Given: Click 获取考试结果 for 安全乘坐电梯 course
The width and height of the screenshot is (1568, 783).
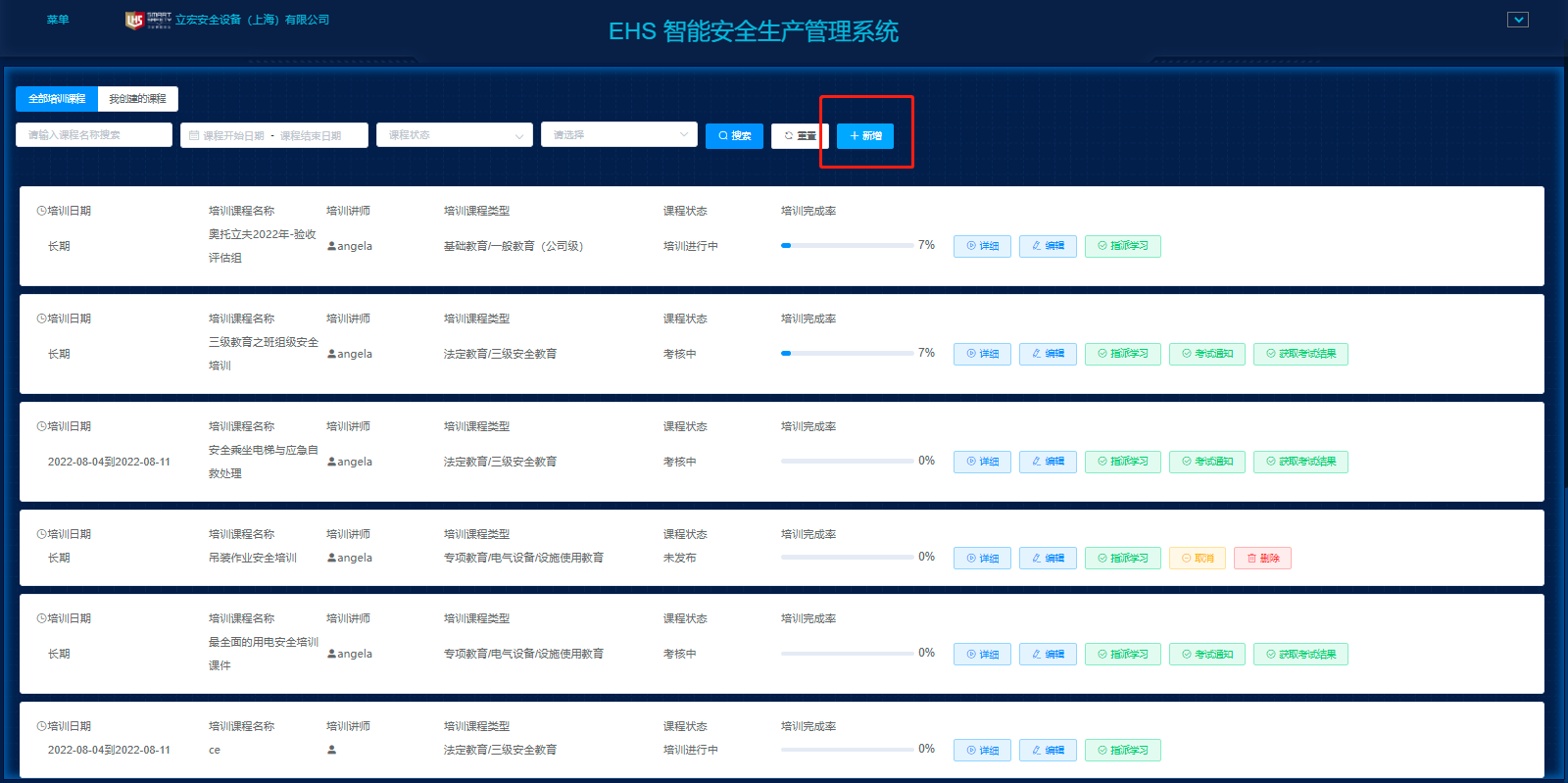Looking at the screenshot, I should click(1300, 462).
